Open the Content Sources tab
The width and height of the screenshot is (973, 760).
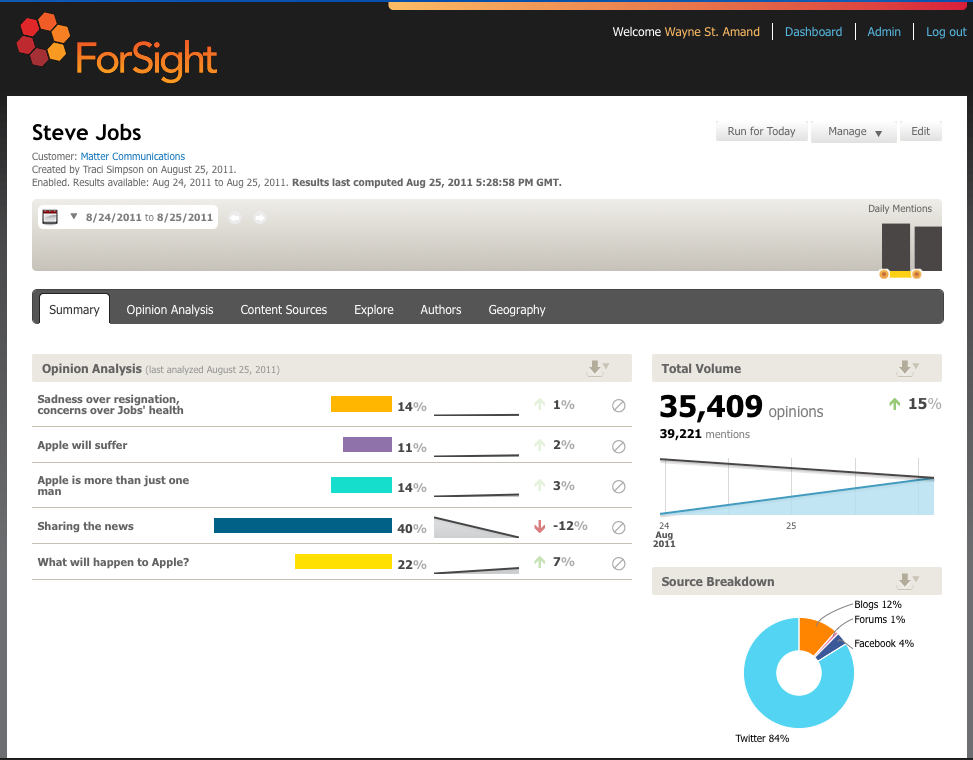coord(284,310)
